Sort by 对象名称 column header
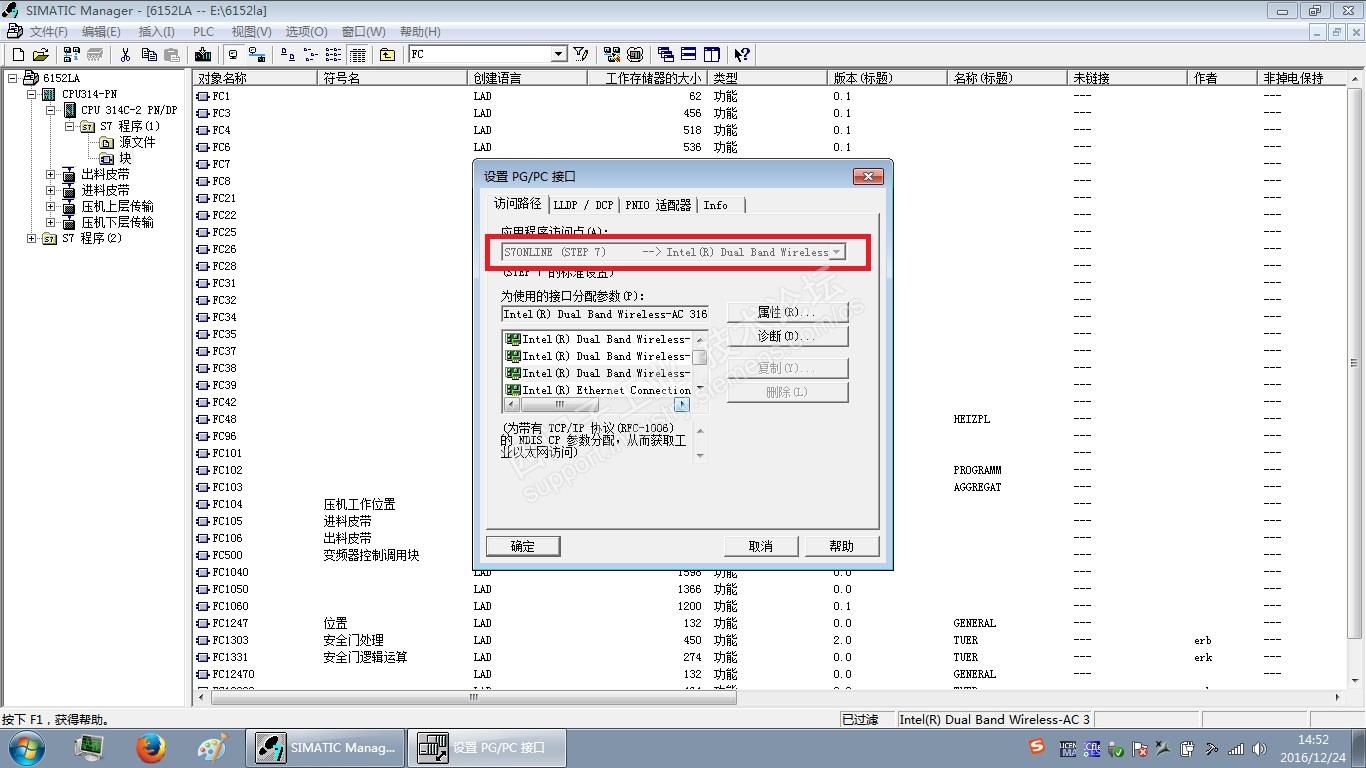 click(256, 78)
